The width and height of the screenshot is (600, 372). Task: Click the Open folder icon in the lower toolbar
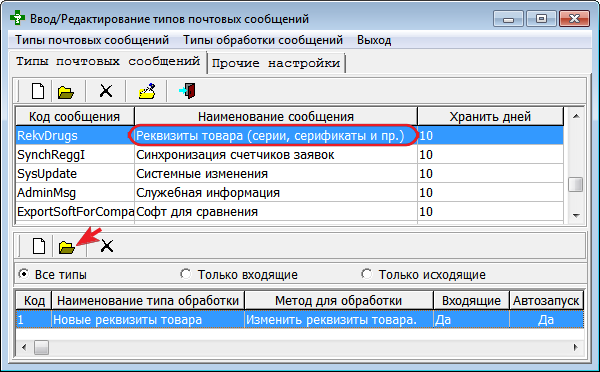[67, 247]
